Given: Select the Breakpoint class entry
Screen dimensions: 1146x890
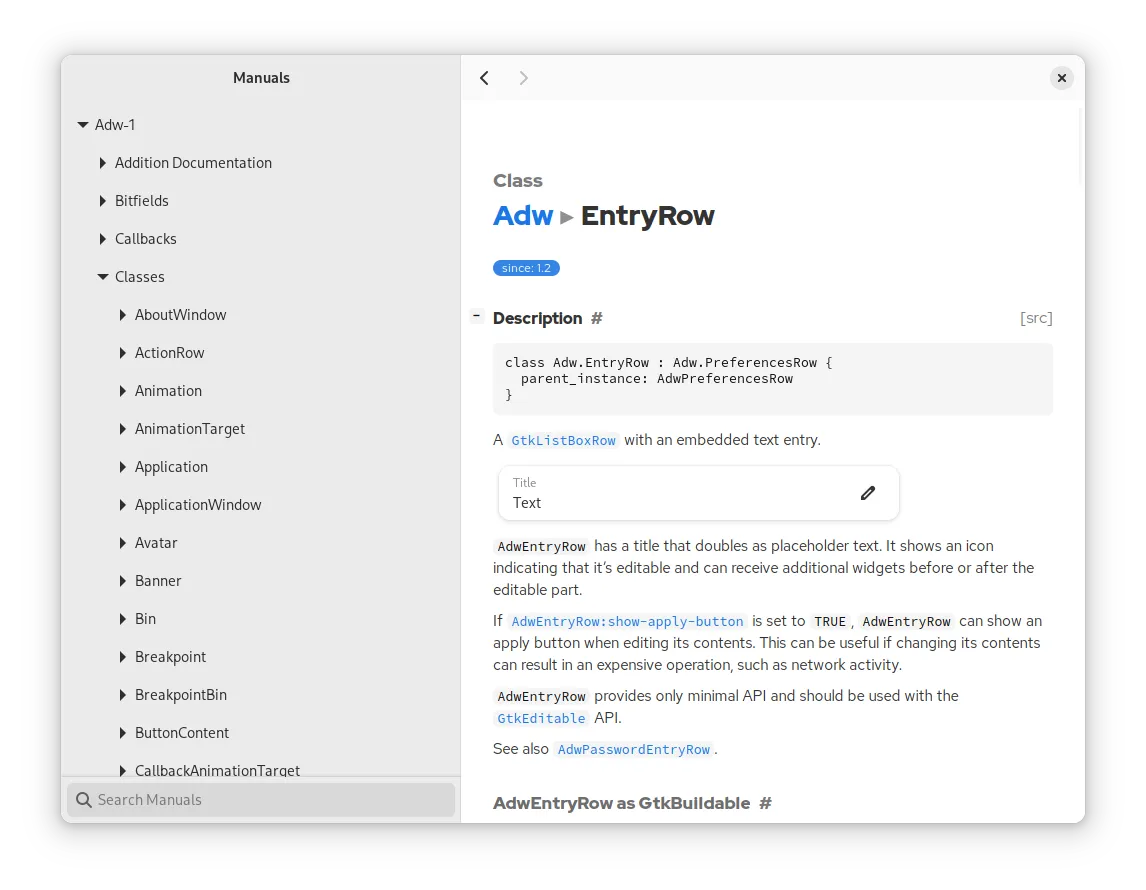Looking at the screenshot, I should [170, 657].
